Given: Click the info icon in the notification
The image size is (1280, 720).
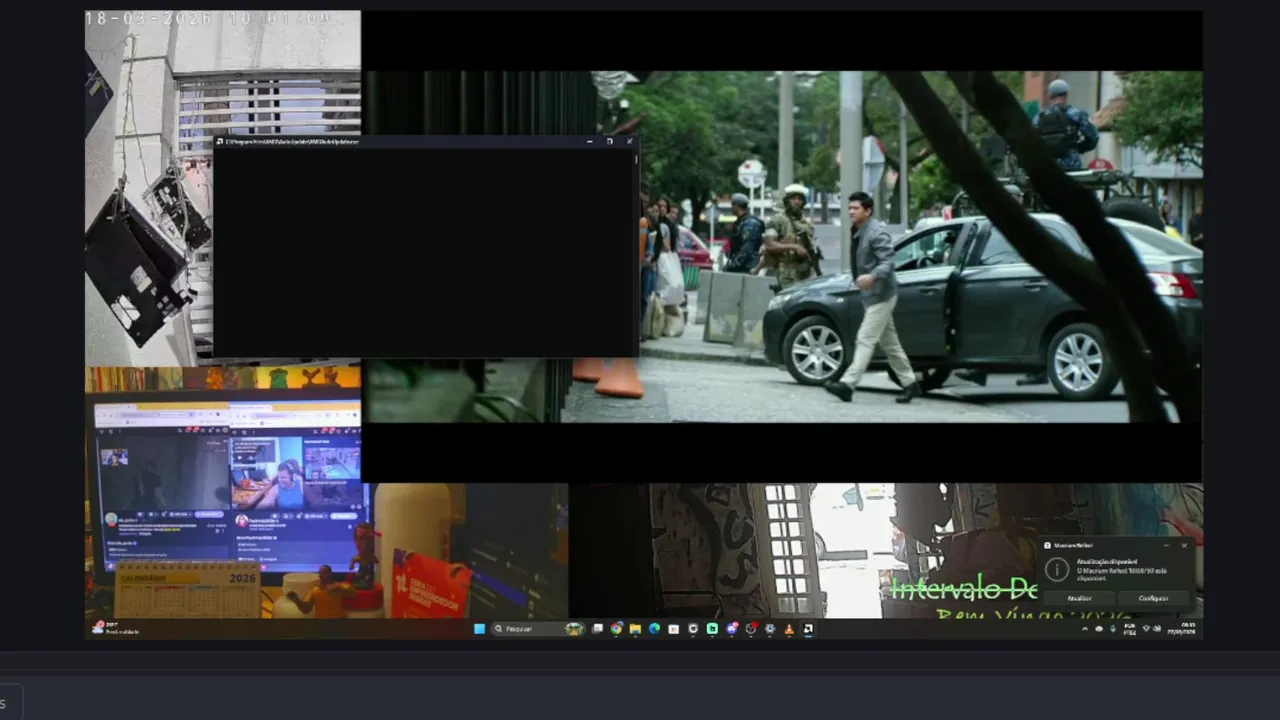Looking at the screenshot, I should (x=1057, y=569).
